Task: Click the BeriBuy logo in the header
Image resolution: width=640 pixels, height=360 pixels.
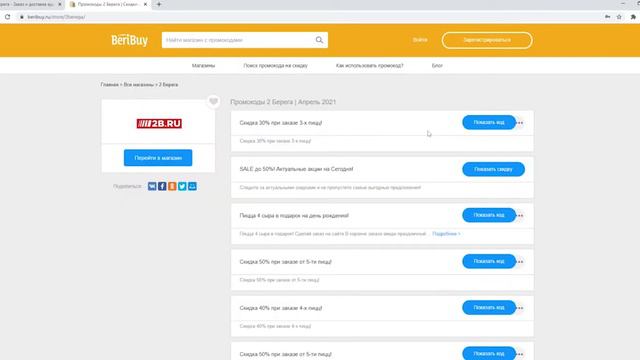Action: click(x=129, y=40)
